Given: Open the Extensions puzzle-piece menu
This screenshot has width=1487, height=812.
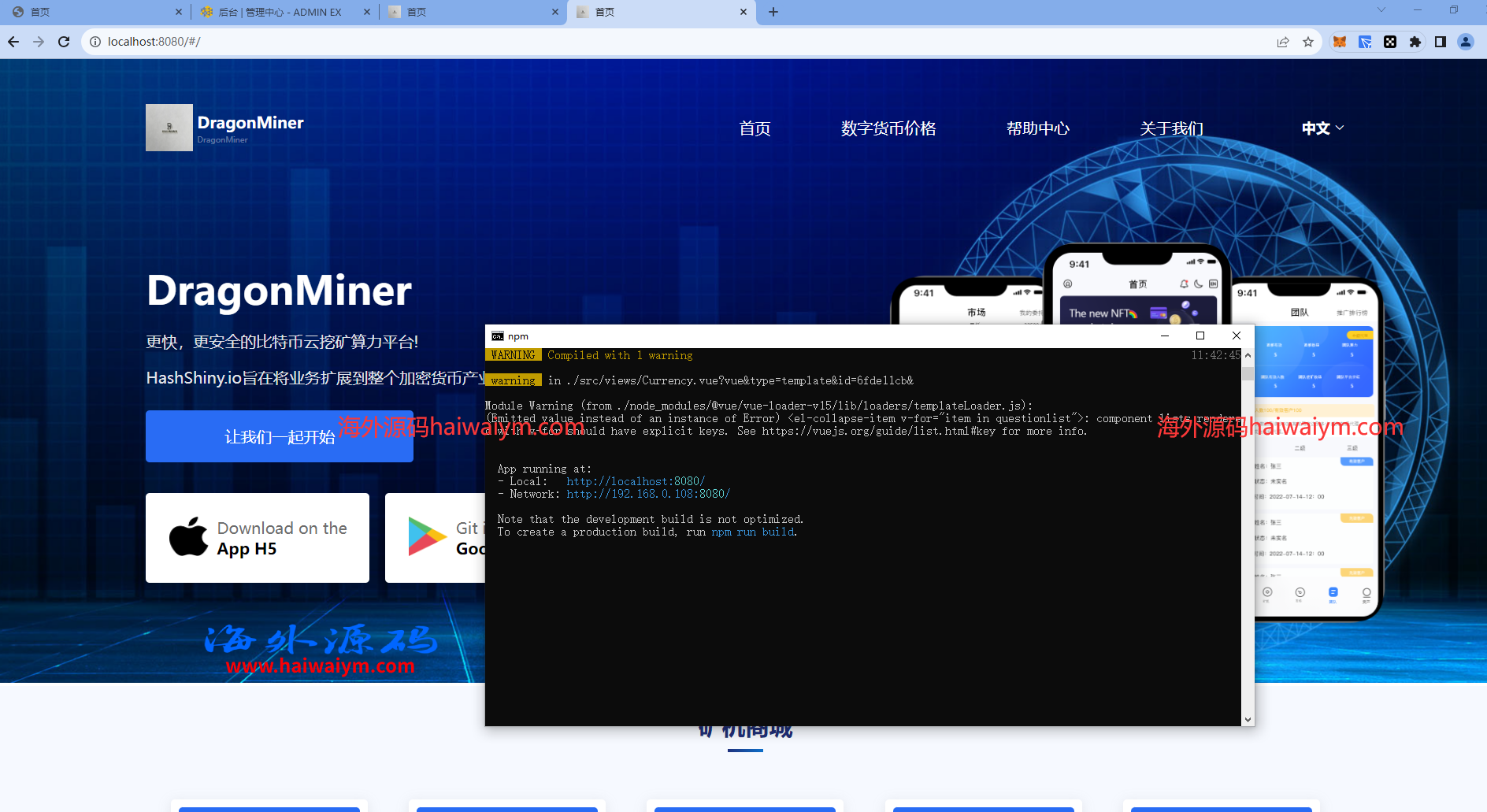Looking at the screenshot, I should click(1415, 42).
